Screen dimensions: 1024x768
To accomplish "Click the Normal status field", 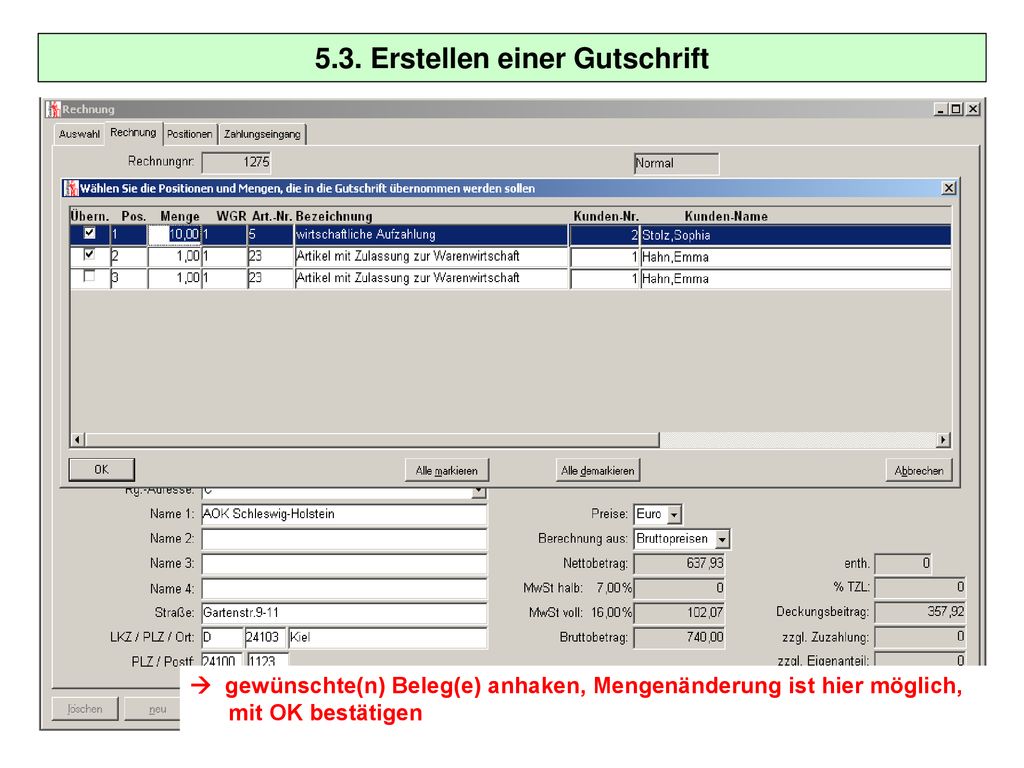I will tap(676, 163).
